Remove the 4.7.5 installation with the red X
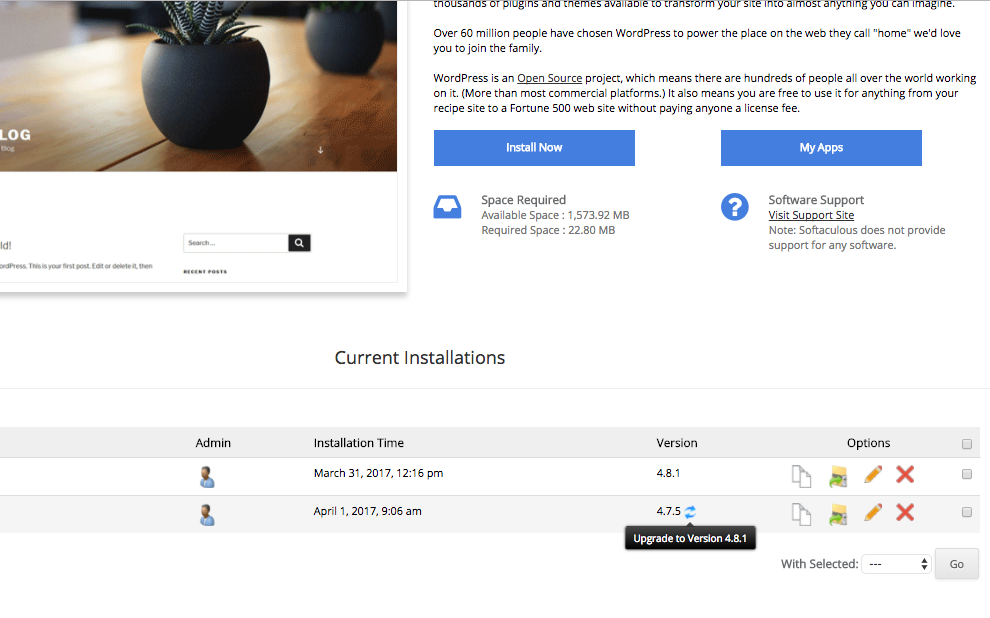990x618 pixels. [905, 512]
